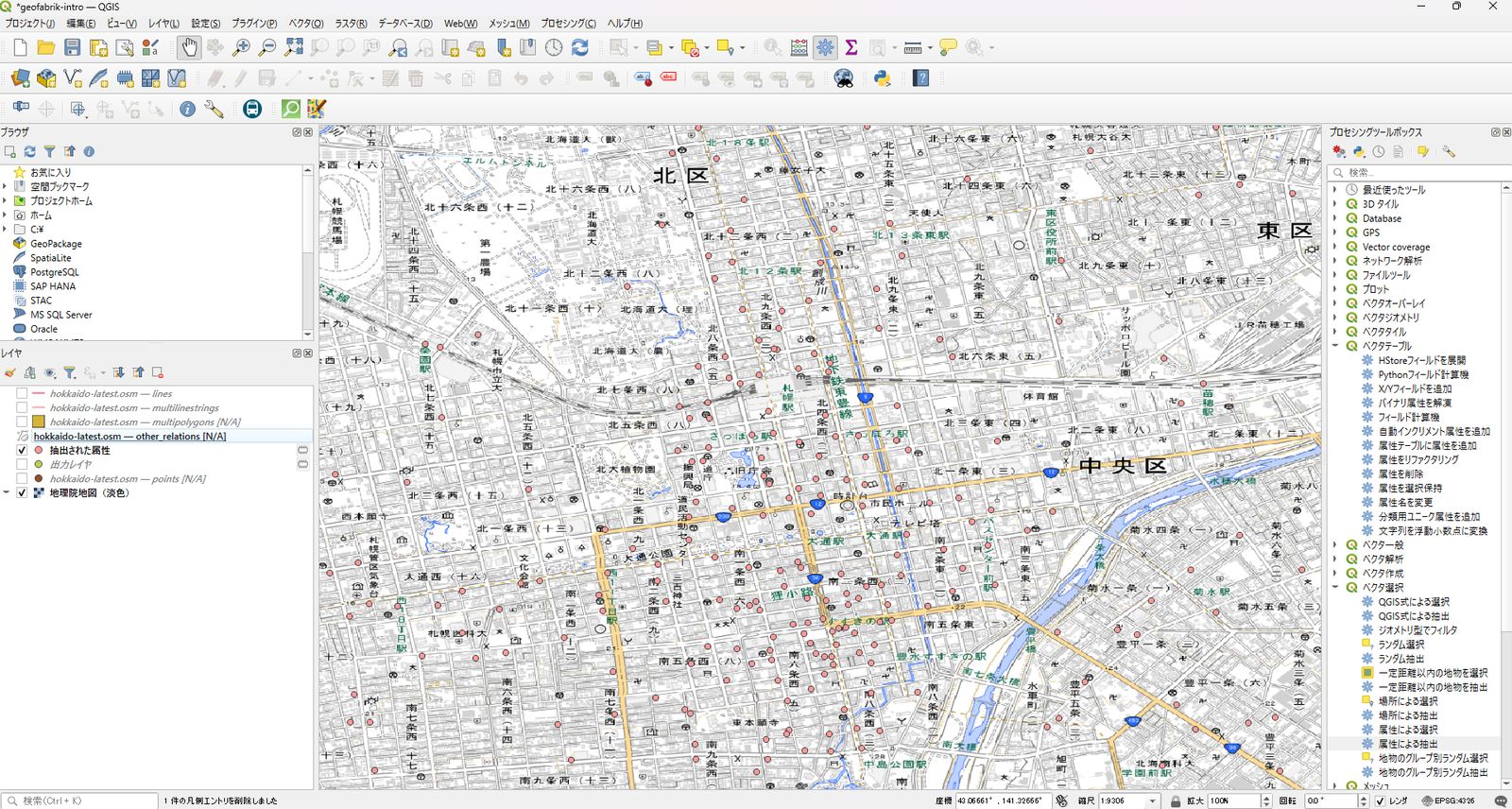Remove selected layer in layers panel
Image resolution: width=1512 pixels, height=809 pixels.
pyautogui.click(x=158, y=372)
